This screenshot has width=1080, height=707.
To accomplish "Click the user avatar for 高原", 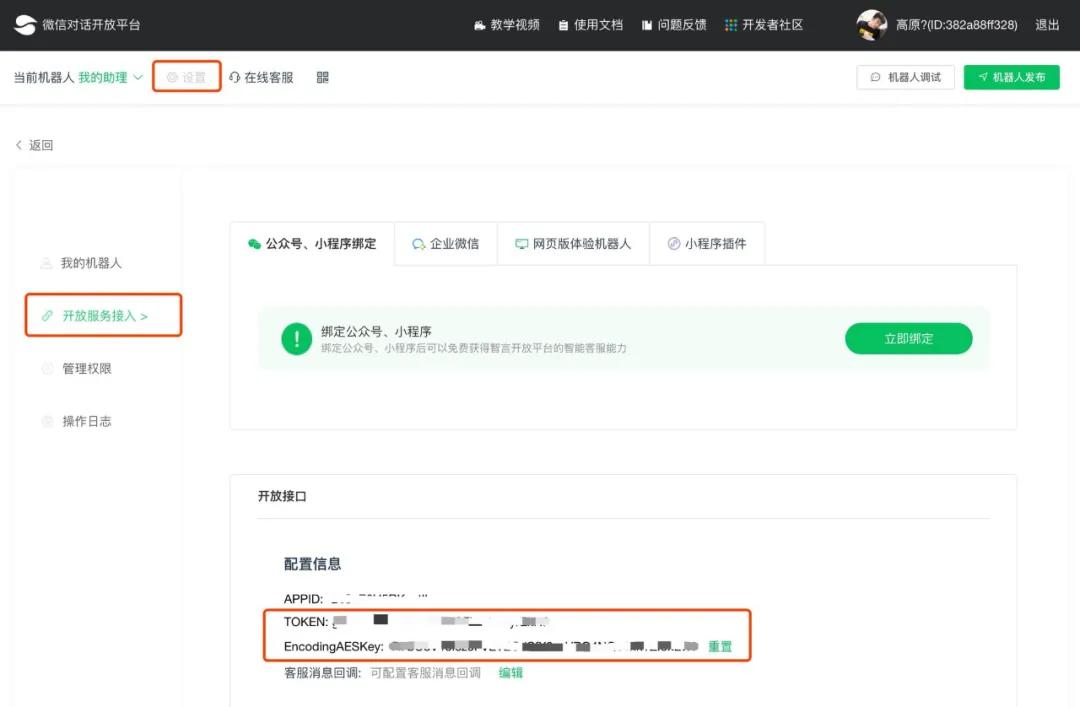I will [871, 24].
